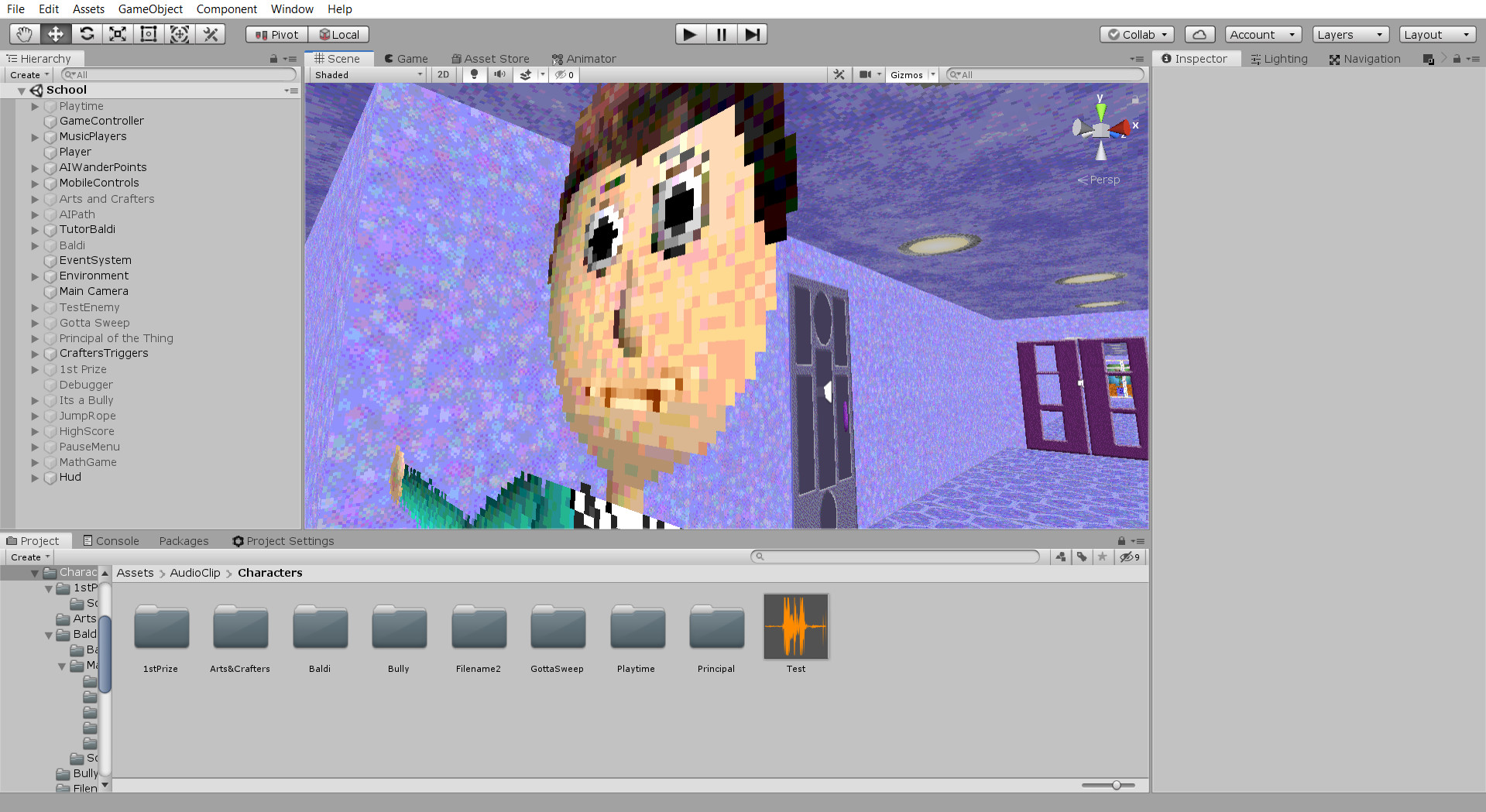Open the Shaded draw mode dropdown
This screenshot has height=812, width=1486.
coord(365,74)
